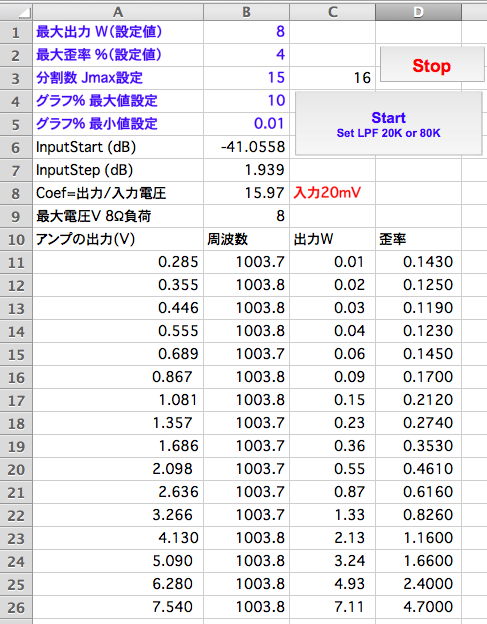
Task: Click the 出力W header cell
Action: coord(332,240)
